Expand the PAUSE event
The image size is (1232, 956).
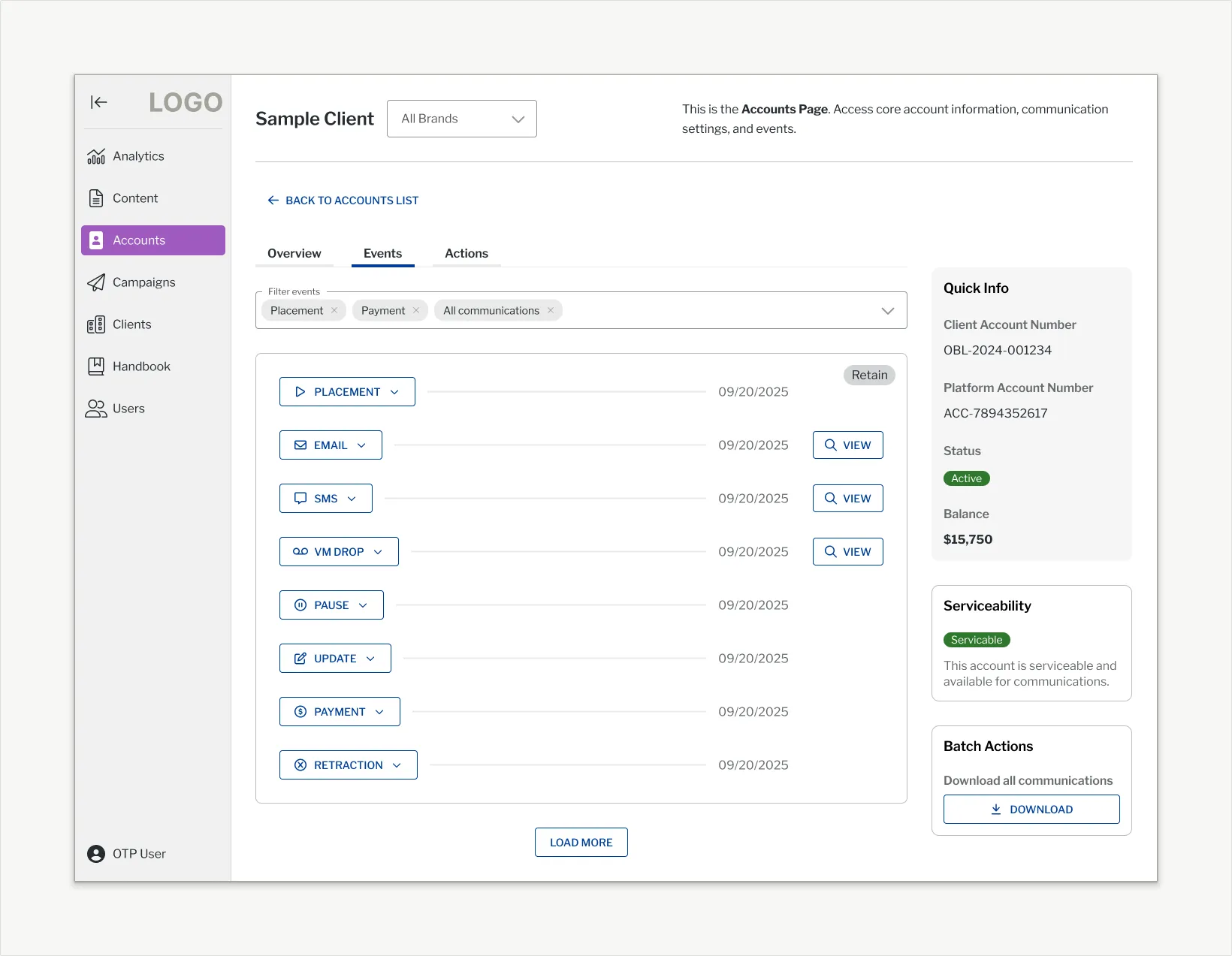(331, 605)
